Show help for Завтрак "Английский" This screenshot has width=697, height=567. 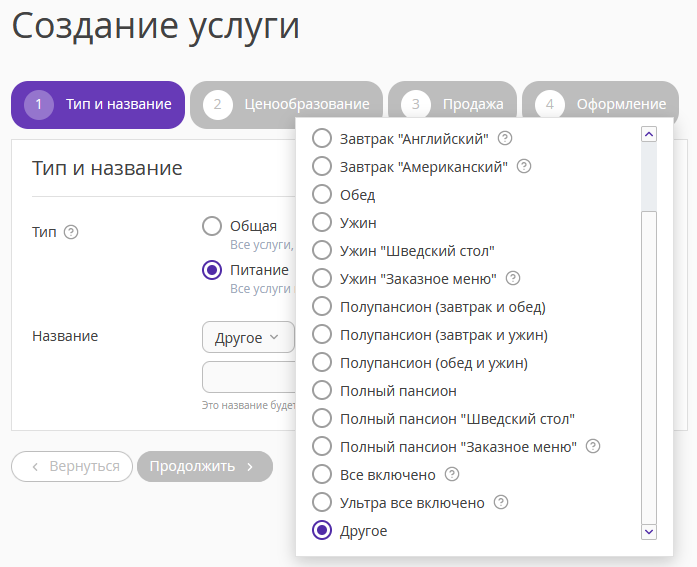tap(505, 138)
